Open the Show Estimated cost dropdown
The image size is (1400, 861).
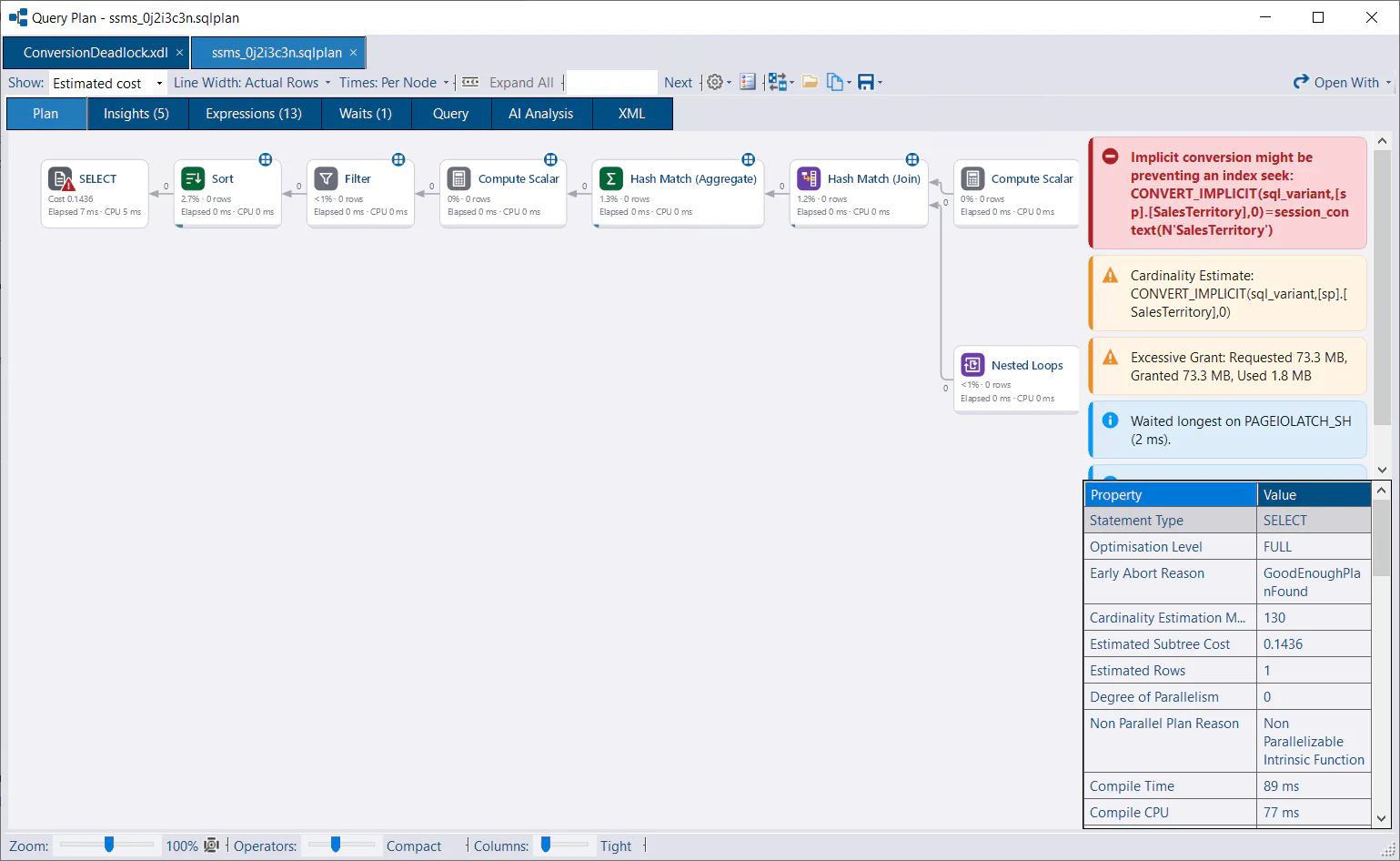(x=107, y=83)
